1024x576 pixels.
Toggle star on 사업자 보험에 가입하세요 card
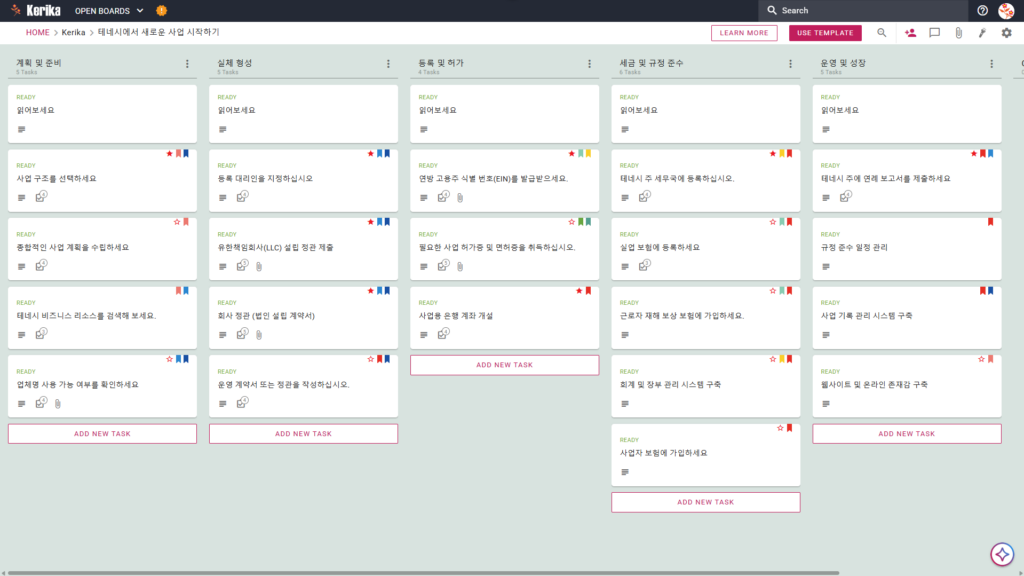[x=780, y=428]
